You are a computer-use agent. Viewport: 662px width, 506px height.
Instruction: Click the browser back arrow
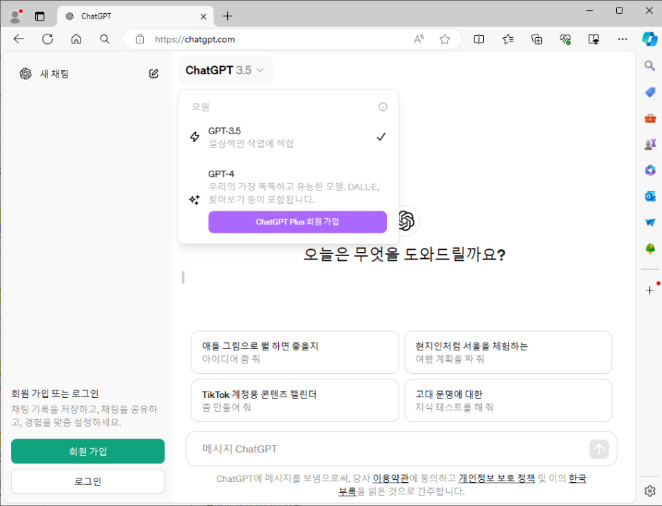(19, 39)
